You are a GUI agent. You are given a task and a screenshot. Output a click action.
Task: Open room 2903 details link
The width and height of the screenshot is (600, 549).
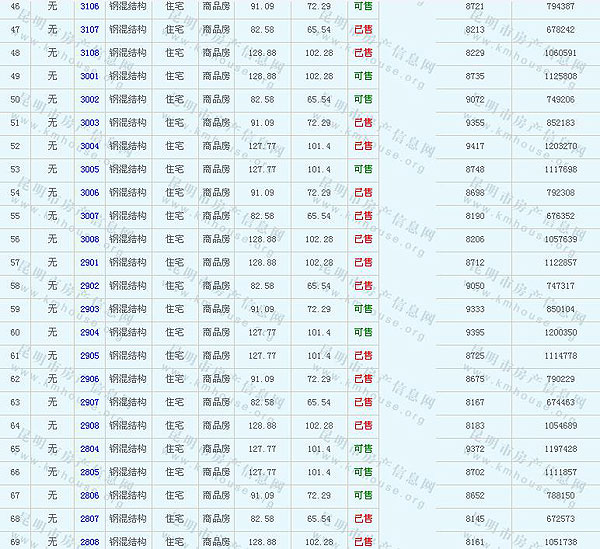click(x=89, y=309)
